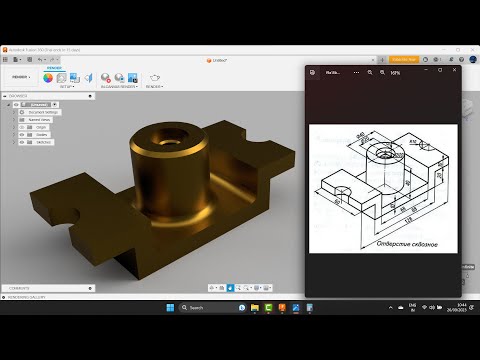Open the viewport layout settings icon
The height and width of the screenshot is (360, 480).
coord(267,288)
